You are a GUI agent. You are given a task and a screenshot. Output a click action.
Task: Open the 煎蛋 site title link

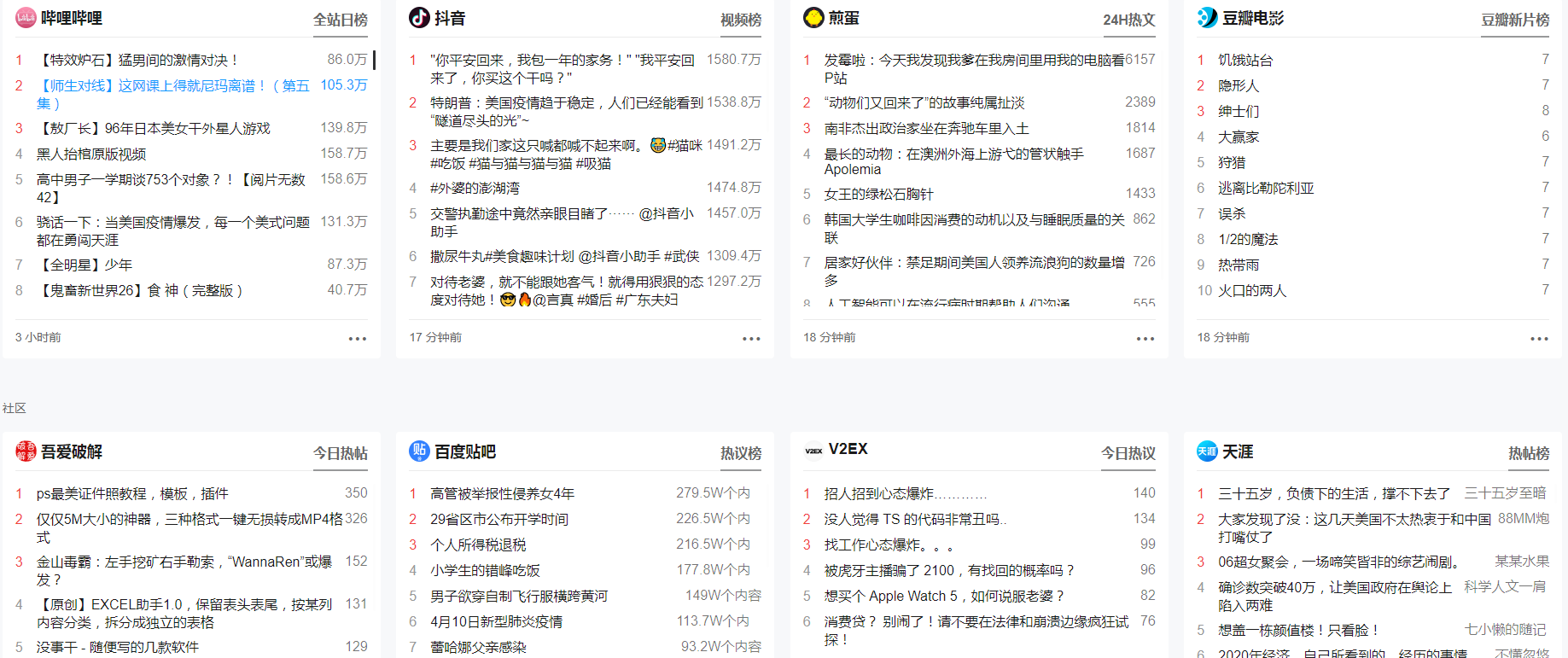844,18
